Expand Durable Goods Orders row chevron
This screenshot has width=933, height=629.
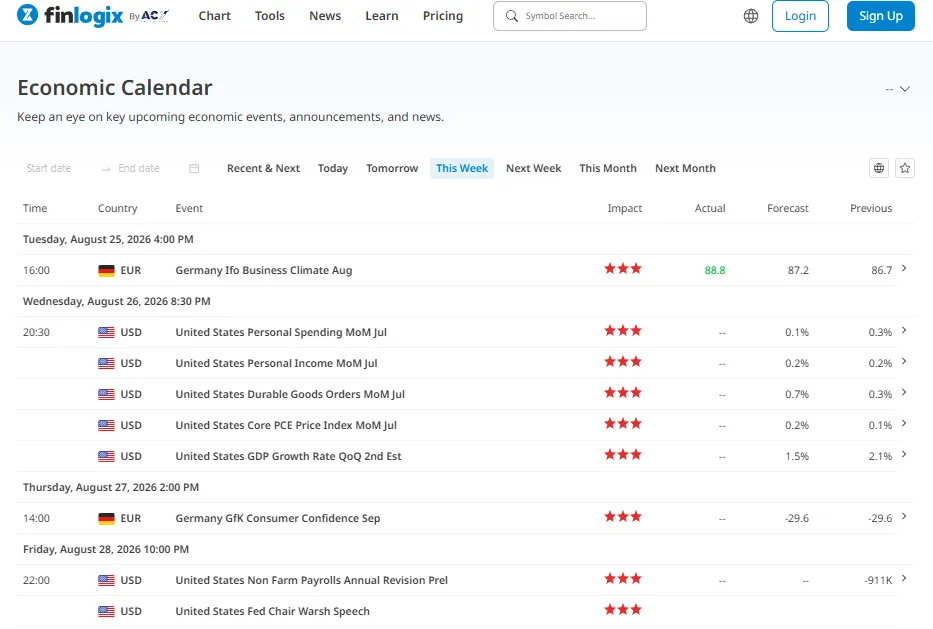(904, 392)
